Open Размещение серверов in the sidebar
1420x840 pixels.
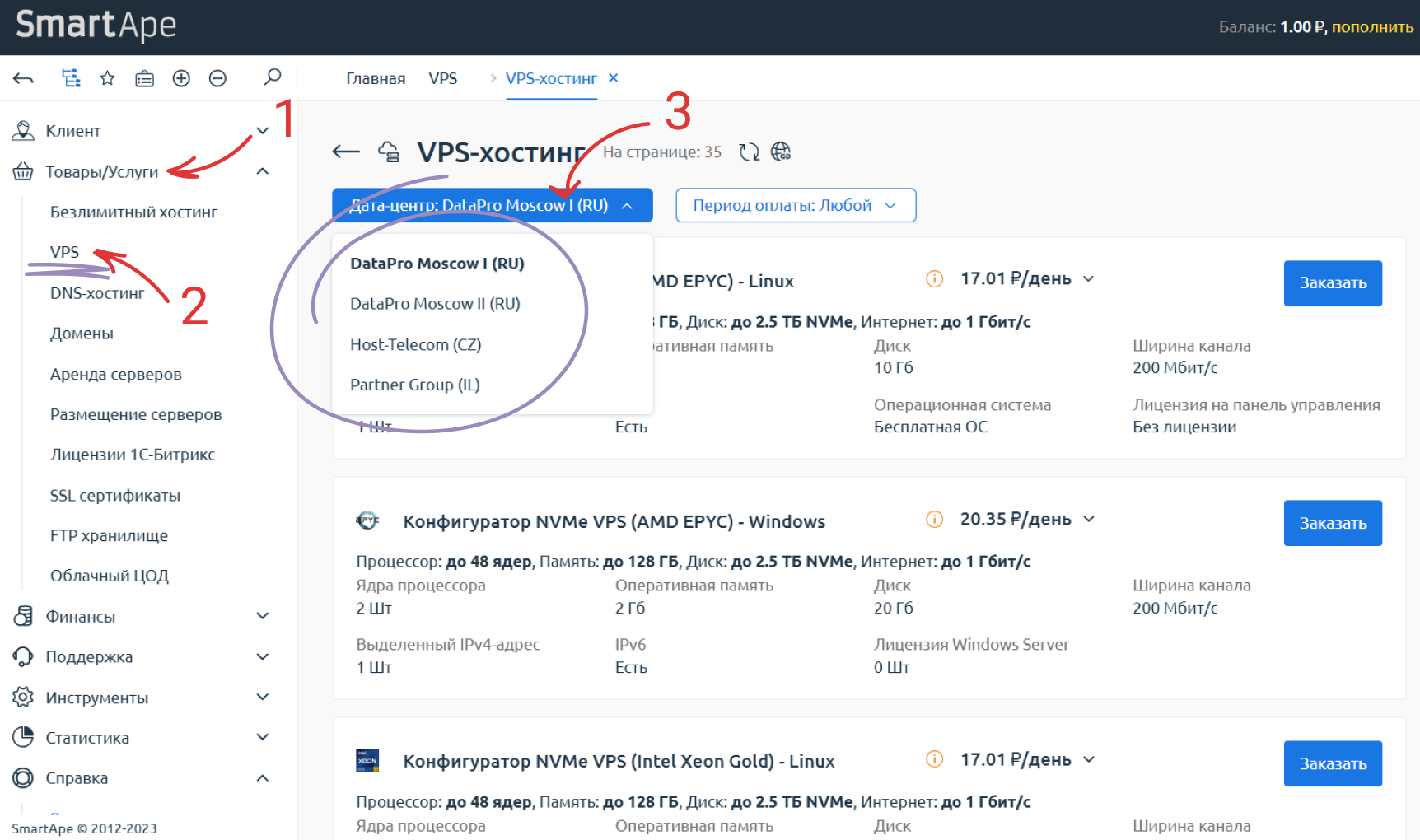pos(136,414)
